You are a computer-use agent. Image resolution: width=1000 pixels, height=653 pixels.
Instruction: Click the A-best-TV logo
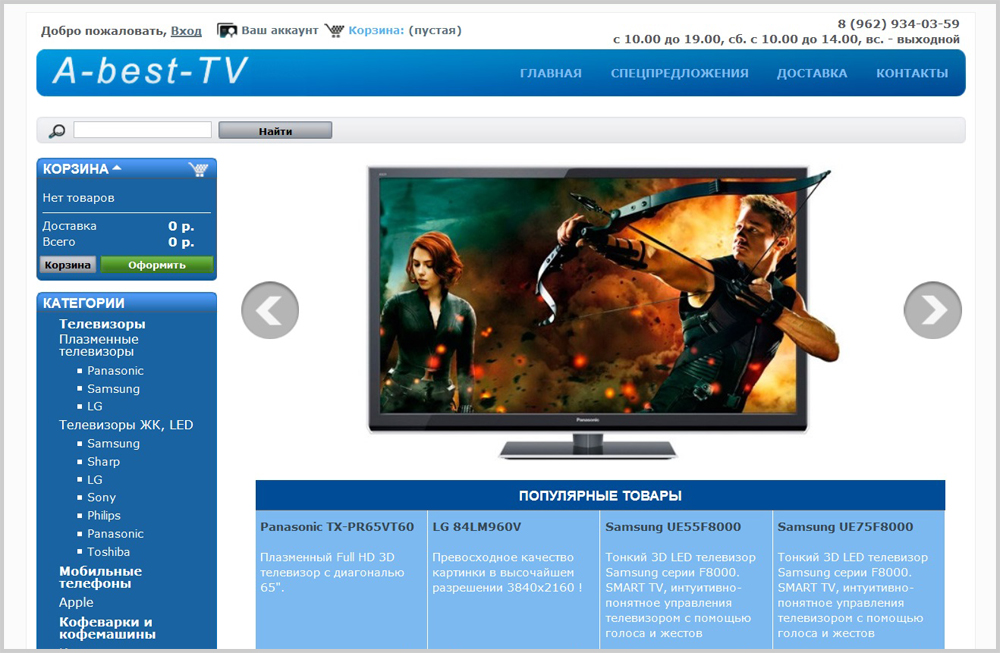tap(150, 71)
